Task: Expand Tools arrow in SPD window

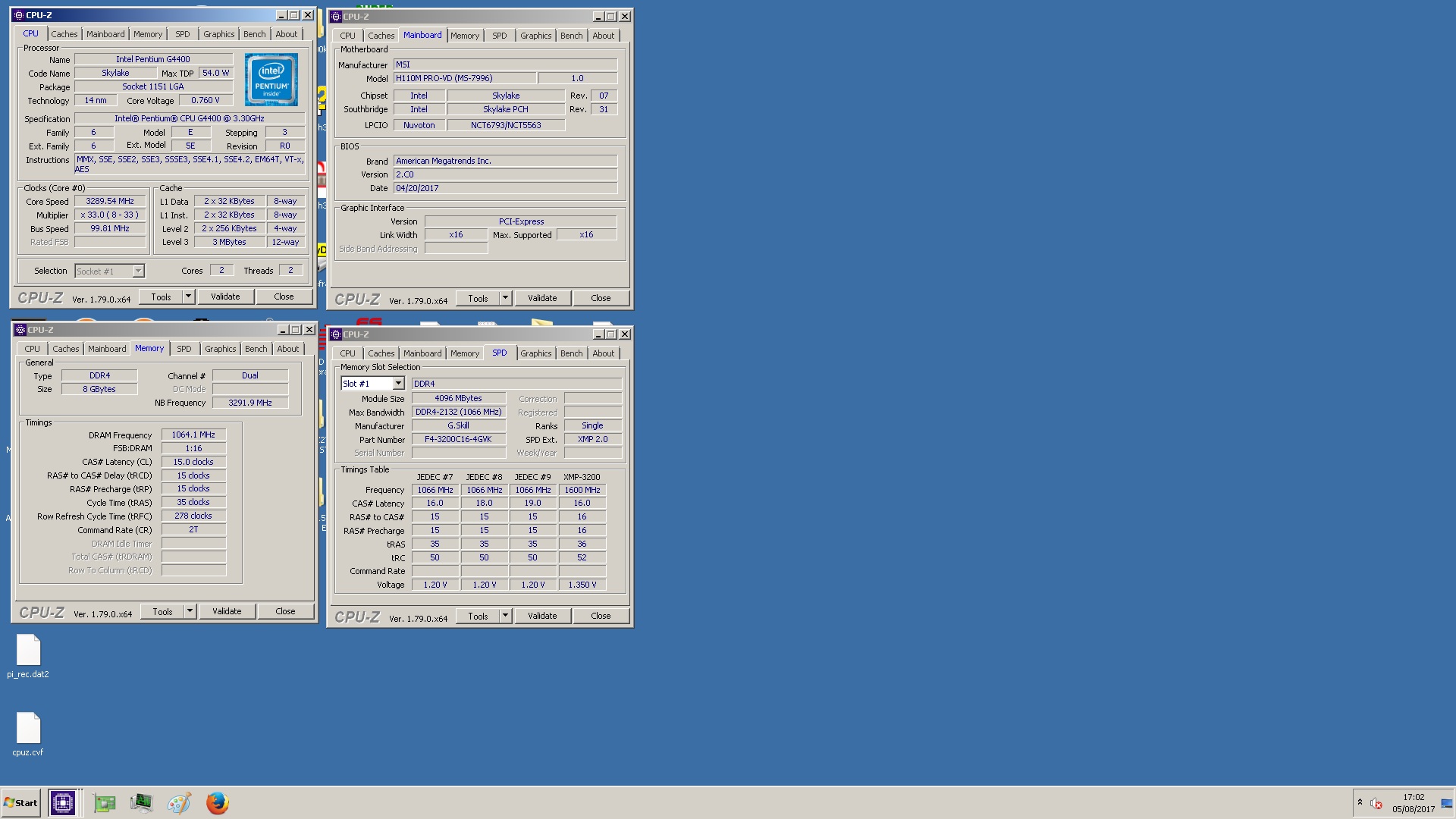Action: (505, 616)
